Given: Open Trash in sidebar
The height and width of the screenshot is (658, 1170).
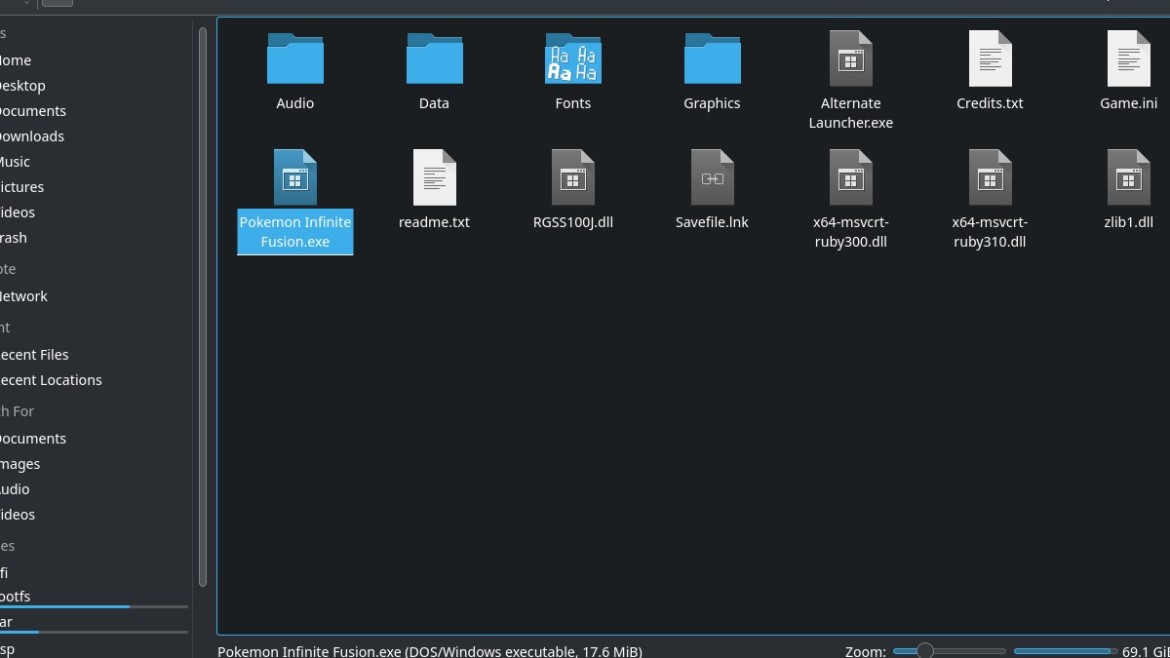Looking at the screenshot, I should (14, 238).
